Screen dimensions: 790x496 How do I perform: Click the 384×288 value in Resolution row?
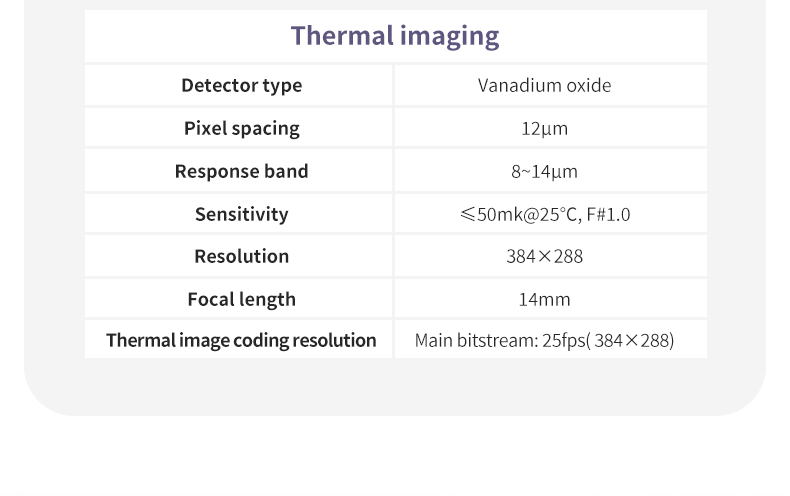(544, 256)
